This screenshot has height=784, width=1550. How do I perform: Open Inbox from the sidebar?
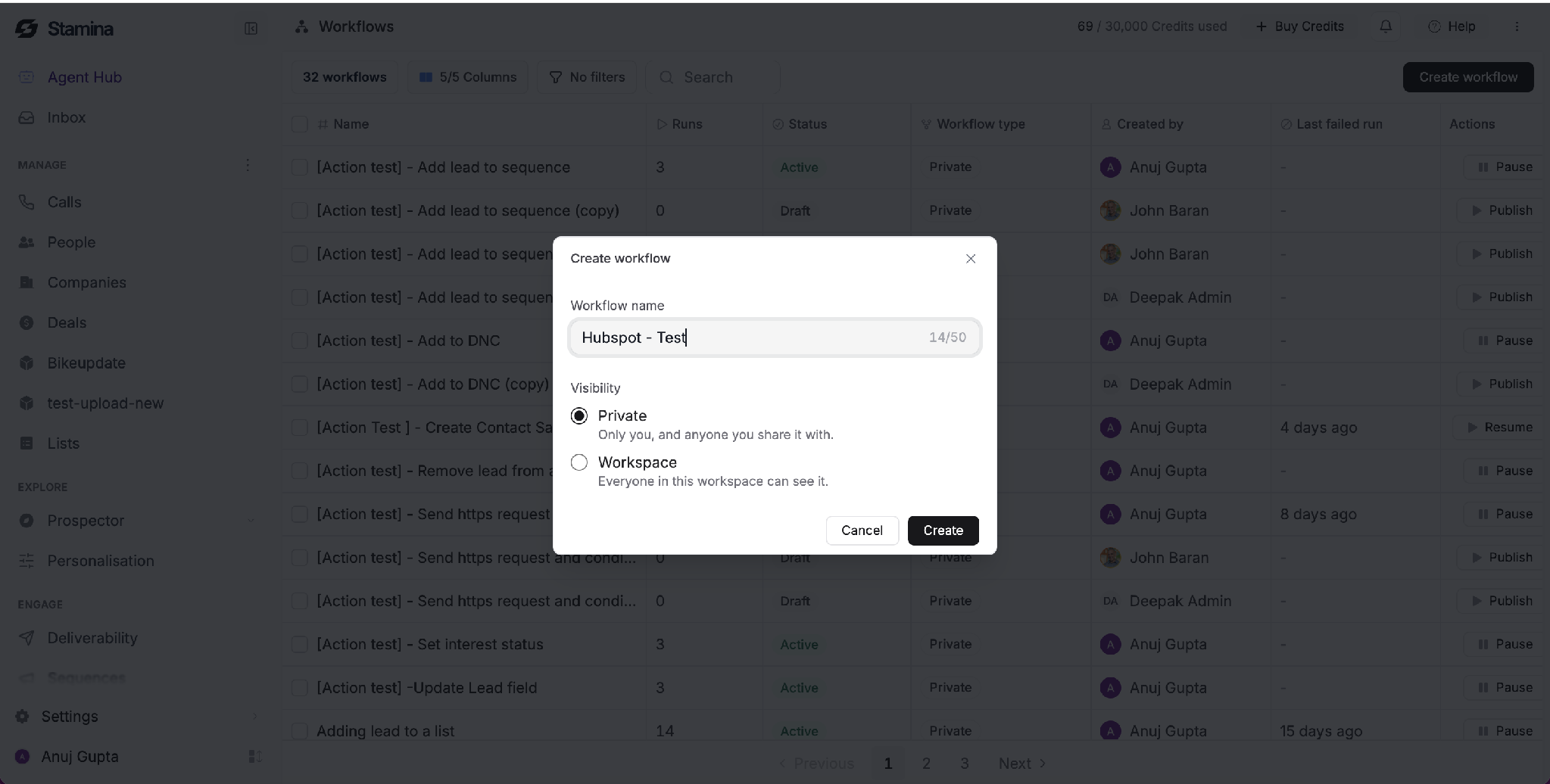tap(66, 117)
